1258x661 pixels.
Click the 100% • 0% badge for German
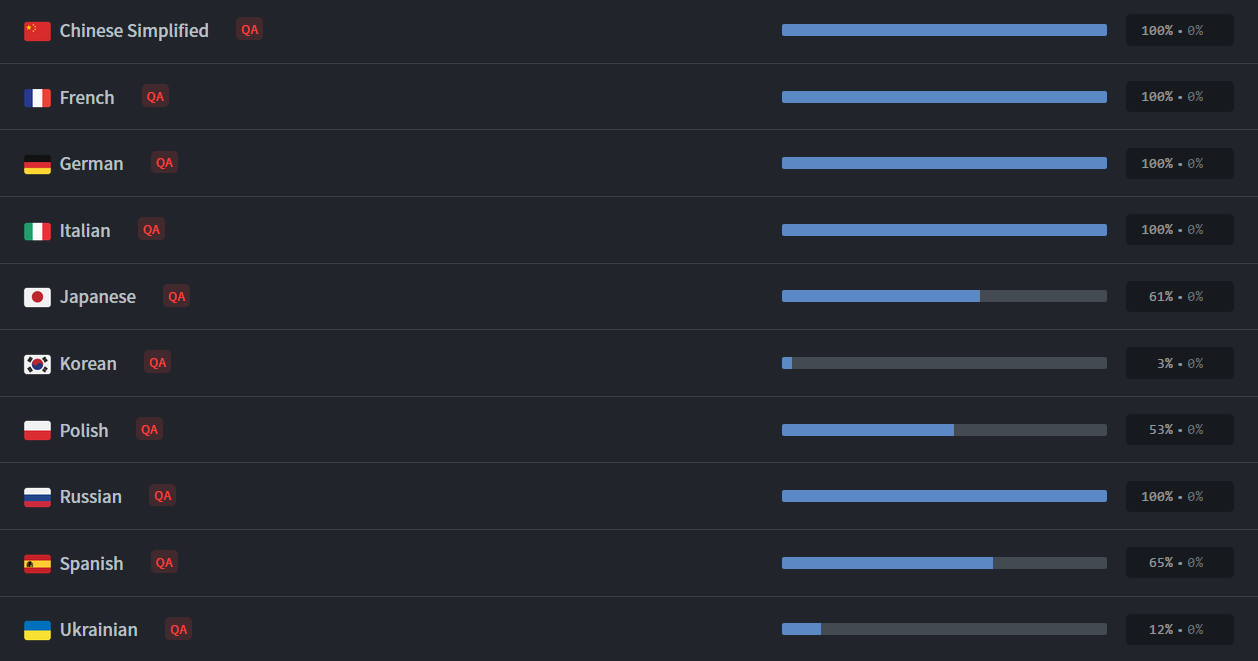[1180, 164]
